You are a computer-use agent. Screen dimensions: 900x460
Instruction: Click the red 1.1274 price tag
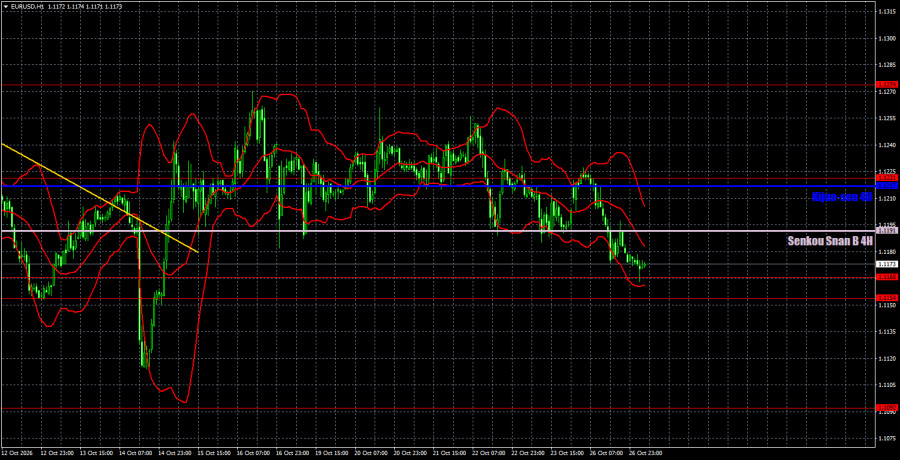point(887,84)
